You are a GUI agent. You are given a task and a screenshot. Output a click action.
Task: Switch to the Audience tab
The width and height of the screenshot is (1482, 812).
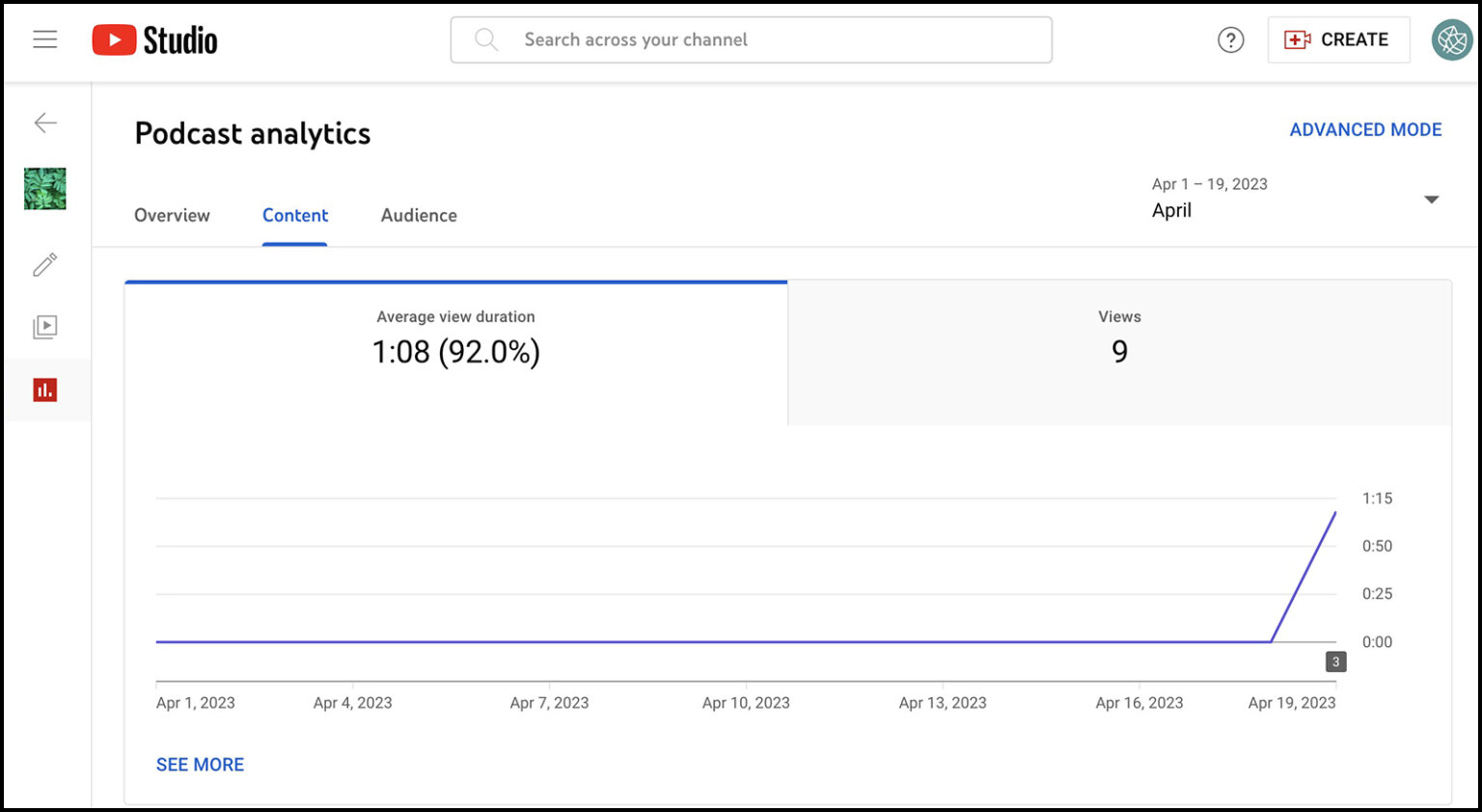[419, 215]
